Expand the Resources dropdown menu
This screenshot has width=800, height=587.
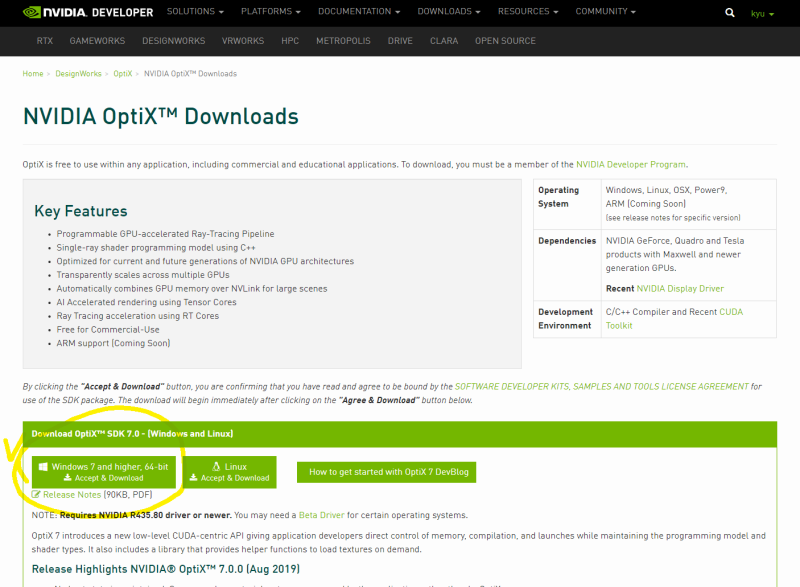coord(528,11)
